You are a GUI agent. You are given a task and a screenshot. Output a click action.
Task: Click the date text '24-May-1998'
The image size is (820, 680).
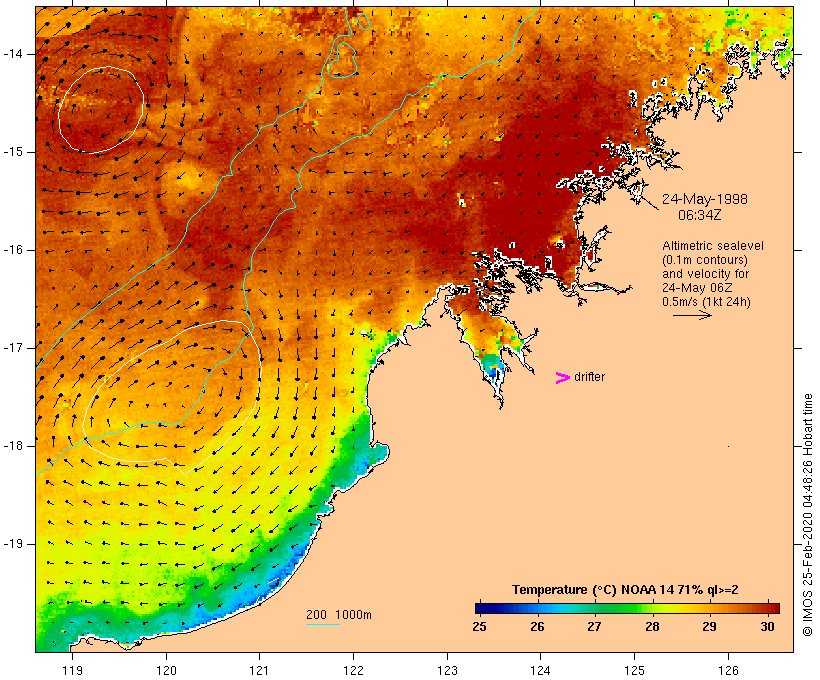point(704,199)
